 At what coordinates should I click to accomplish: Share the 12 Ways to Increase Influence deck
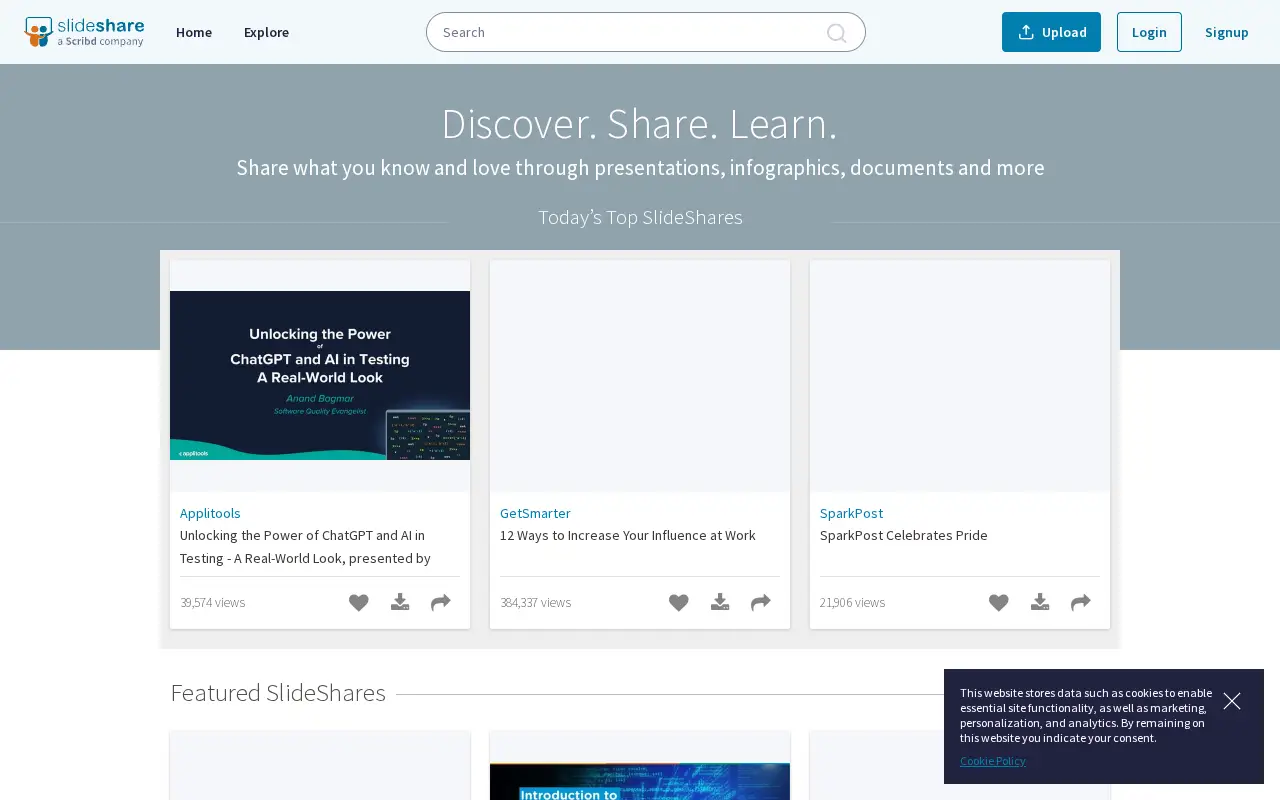click(761, 602)
